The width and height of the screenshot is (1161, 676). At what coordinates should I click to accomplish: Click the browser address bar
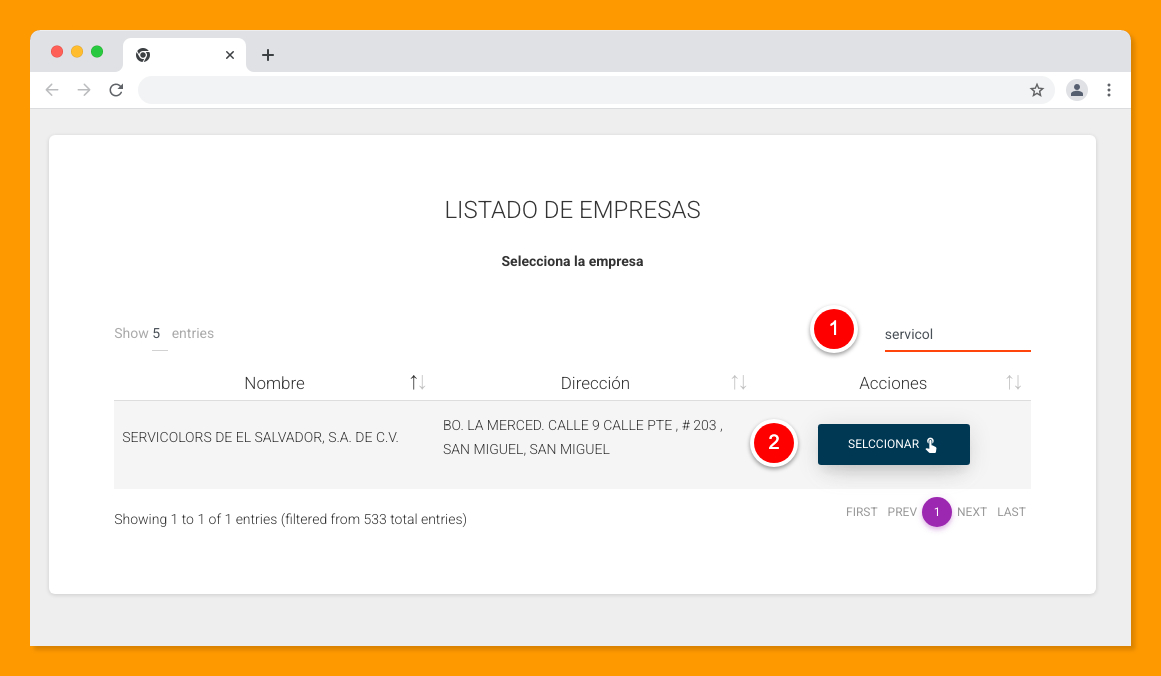click(x=580, y=90)
